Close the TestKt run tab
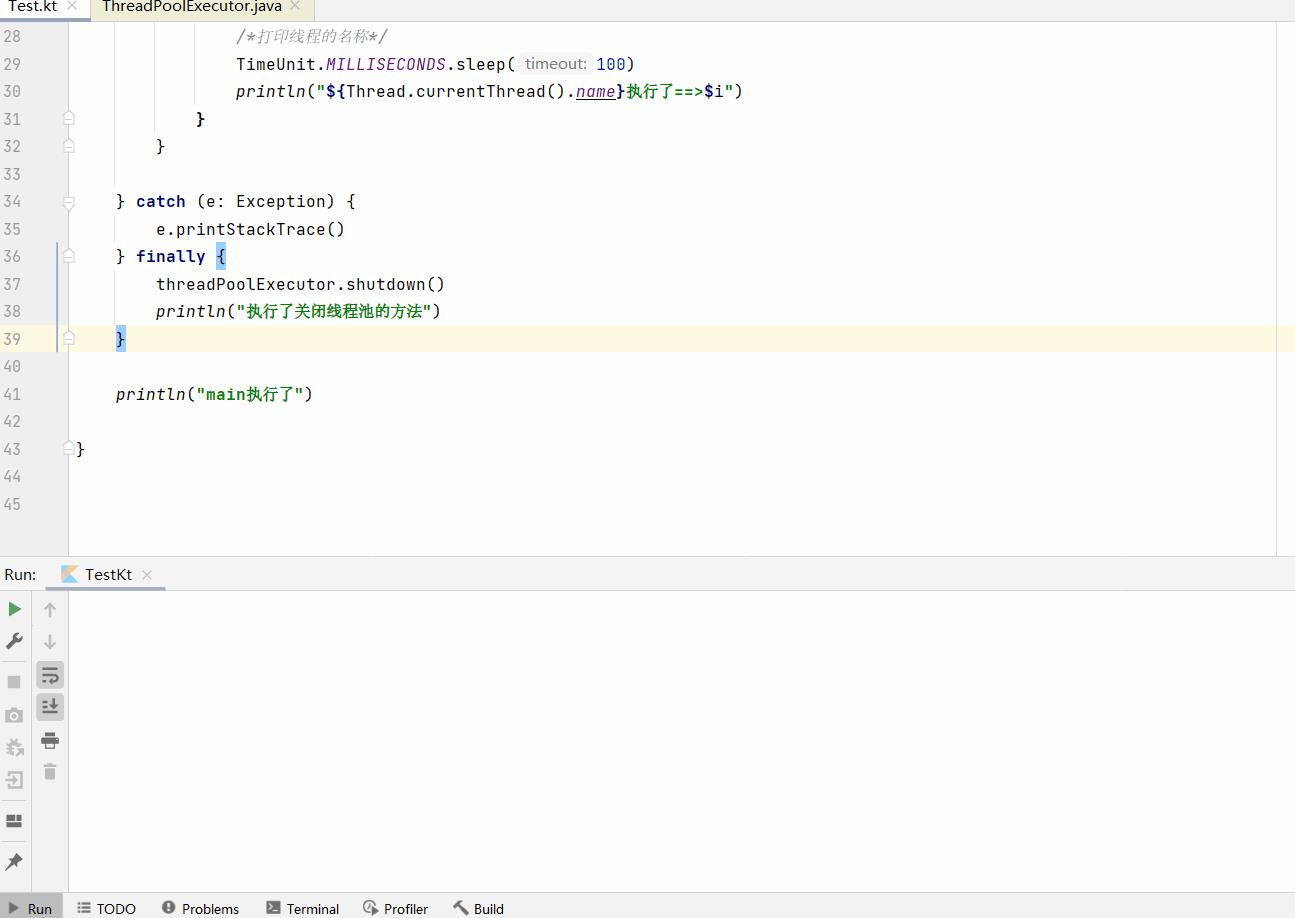This screenshot has height=918, width=1295. 147,574
